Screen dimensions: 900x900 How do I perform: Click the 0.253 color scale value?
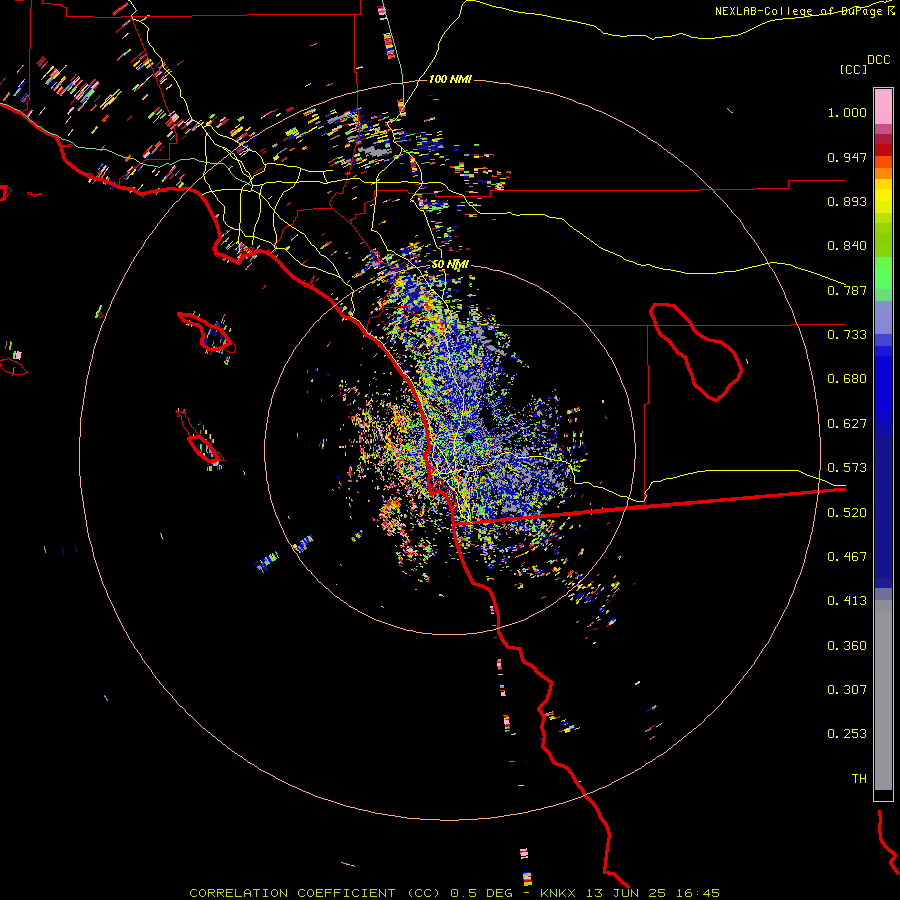click(x=847, y=734)
